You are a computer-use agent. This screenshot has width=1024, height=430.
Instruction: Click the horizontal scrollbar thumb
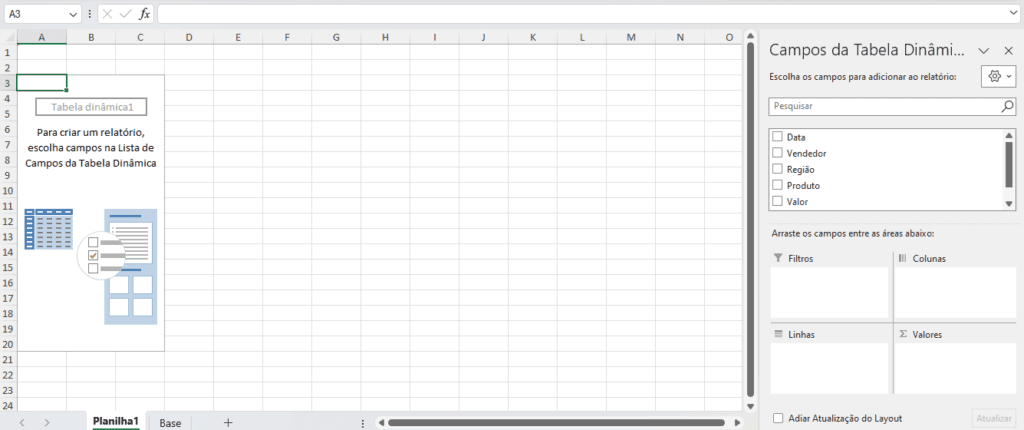556,423
